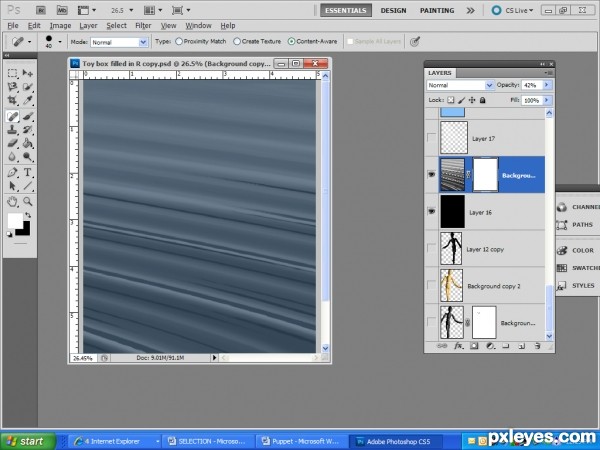The width and height of the screenshot is (600, 450).
Task: Switch to the Essentials workspace
Action: [x=346, y=10]
